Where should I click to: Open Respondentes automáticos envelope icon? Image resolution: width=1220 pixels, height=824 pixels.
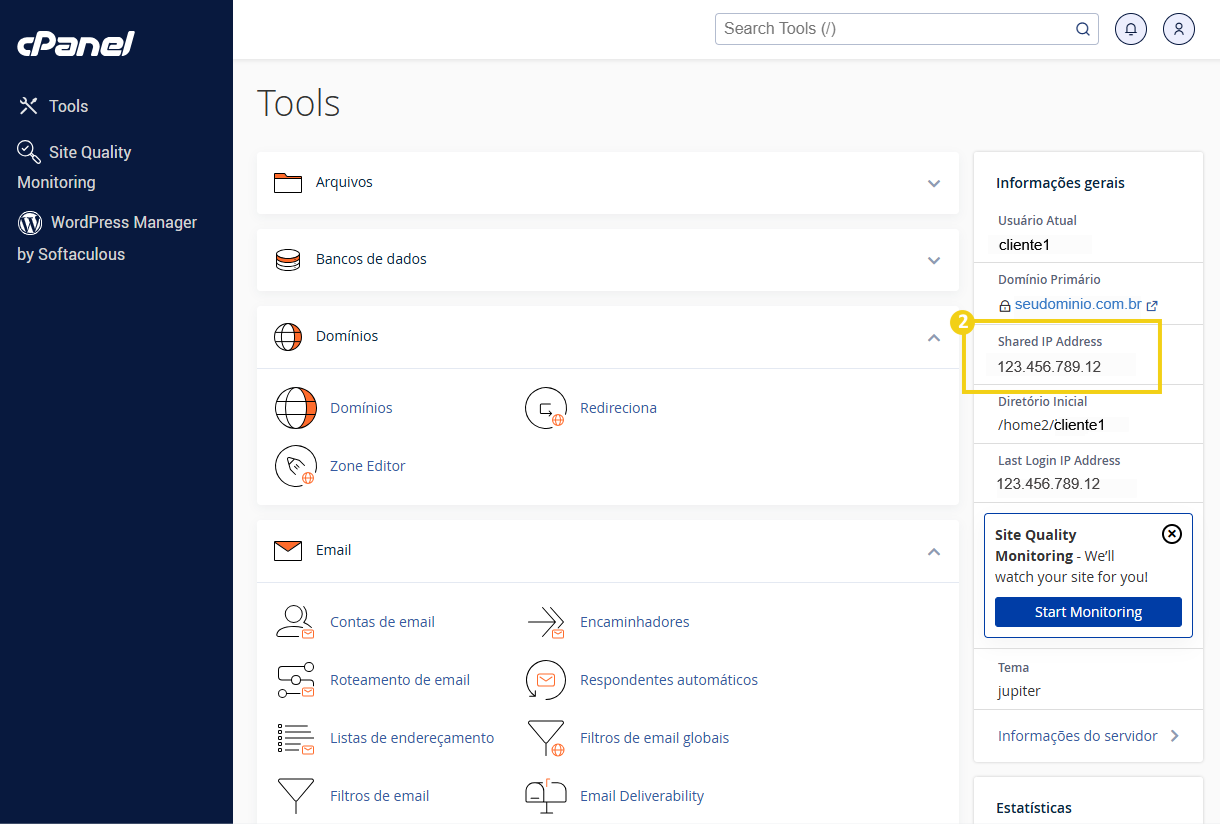pyautogui.click(x=546, y=680)
